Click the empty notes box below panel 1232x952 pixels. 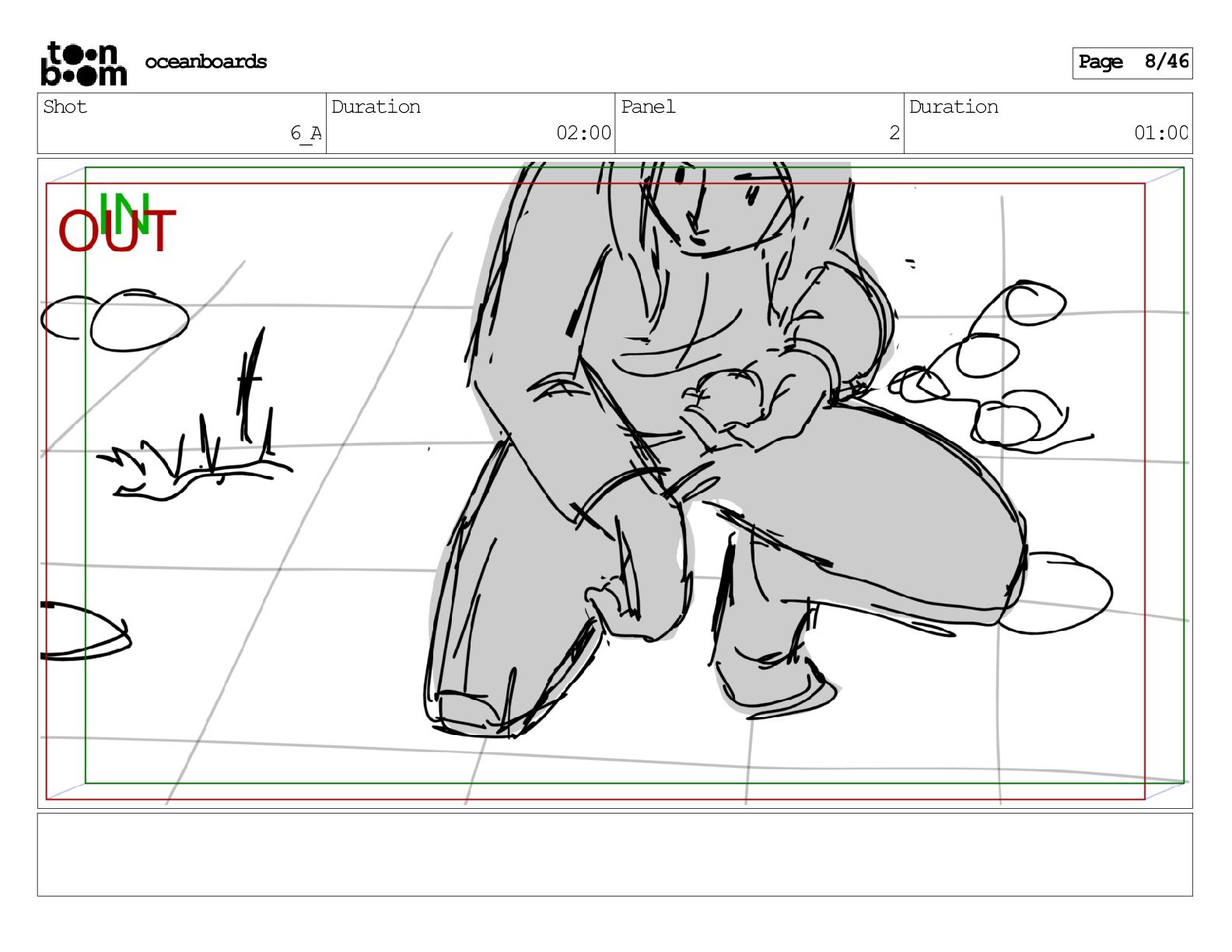click(x=614, y=855)
